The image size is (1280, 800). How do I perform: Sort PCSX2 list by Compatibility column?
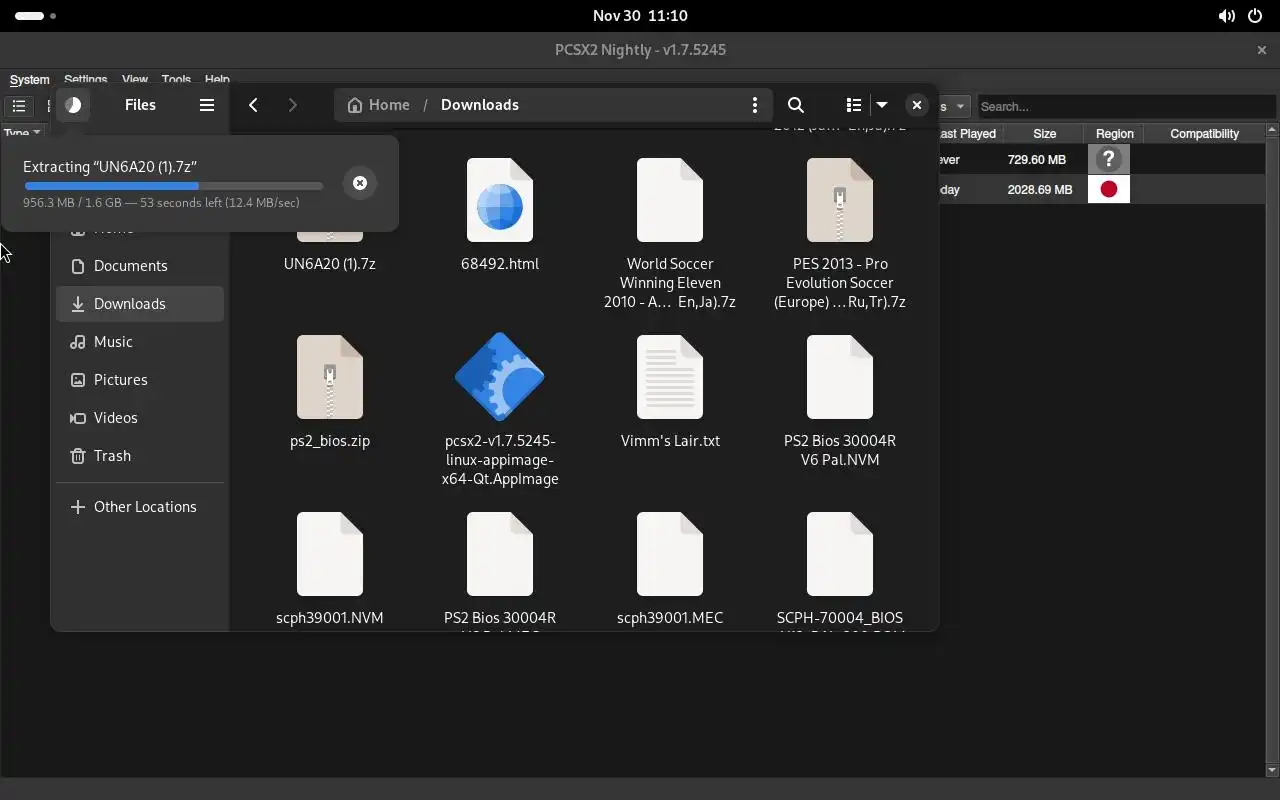pyautogui.click(x=1204, y=134)
